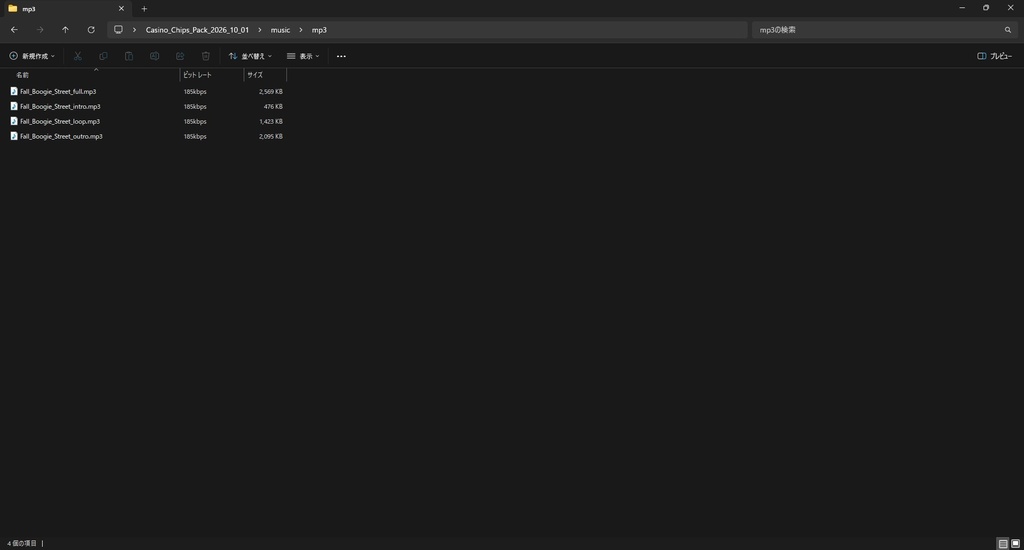Restore down the File Explorer window

tap(986, 8)
